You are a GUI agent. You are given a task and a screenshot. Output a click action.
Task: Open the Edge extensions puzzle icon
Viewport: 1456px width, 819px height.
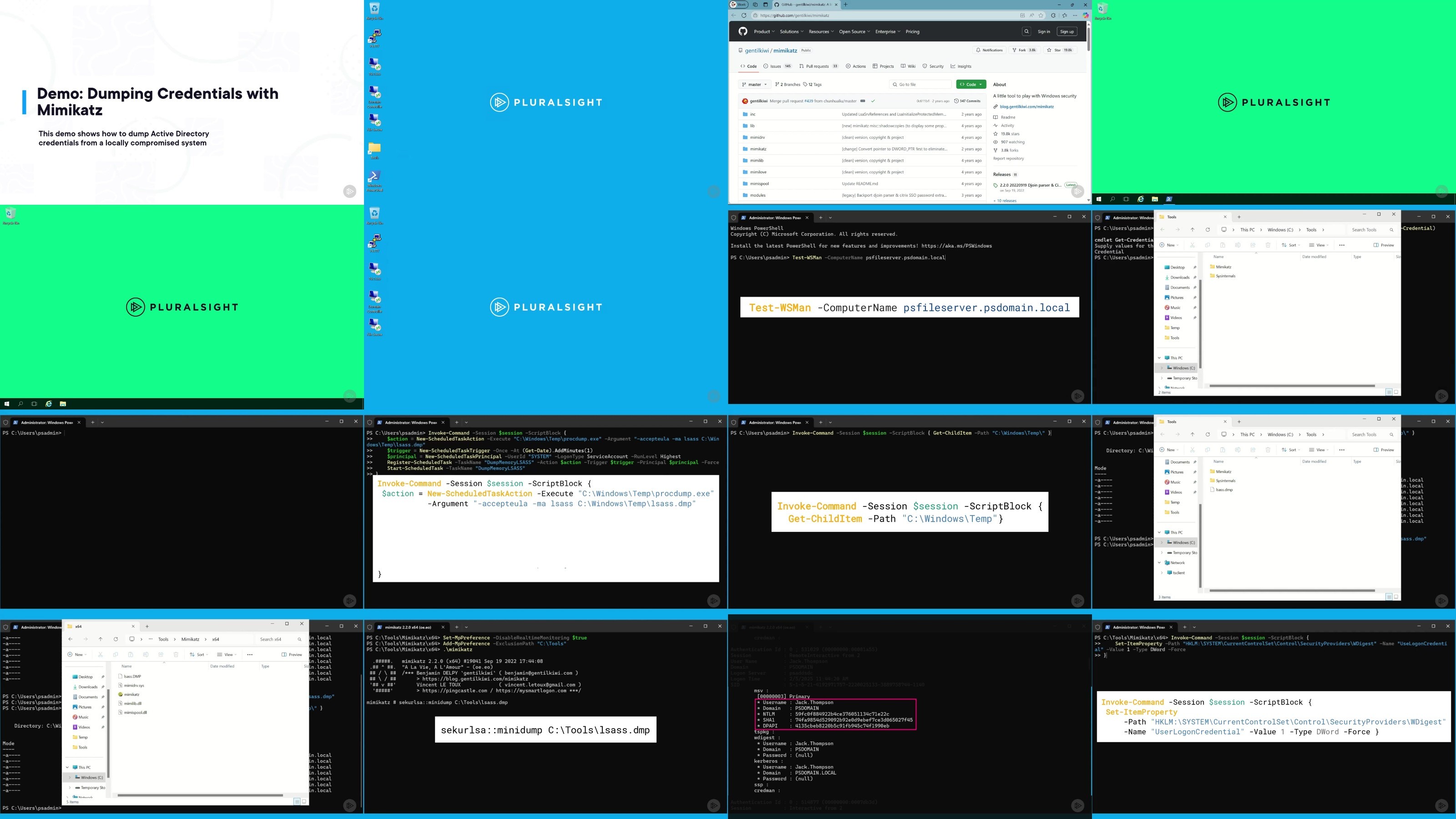tap(1053, 15)
